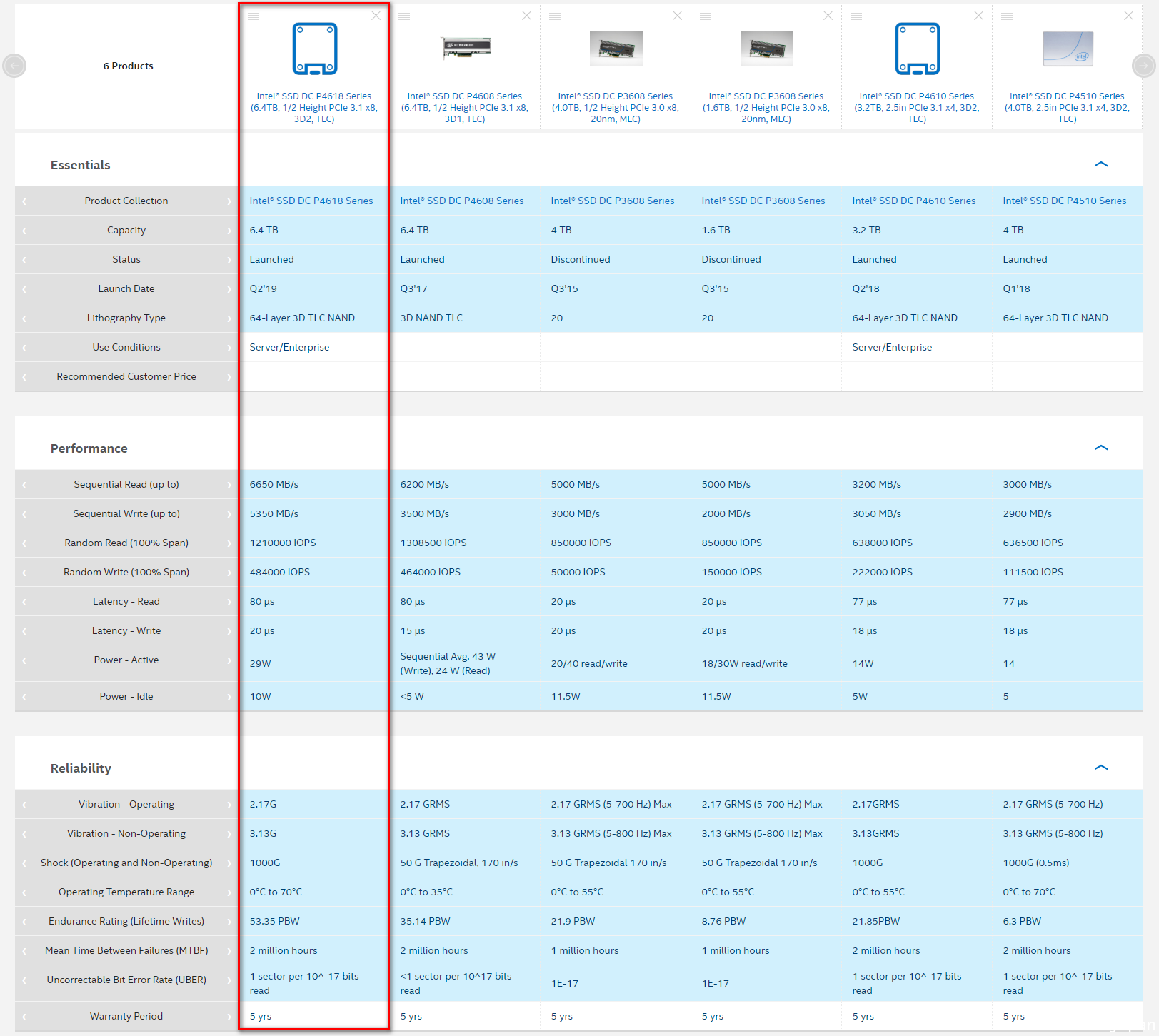Open the P4610 3.2TB product title link
This screenshot has height=1036, width=1159.
click(x=917, y=107)
